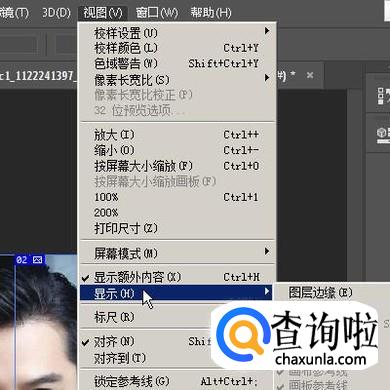Toggle the 对齐 snap option
Image resolution: width=390 pixels, height=390 pixels.
[x=176, y=341]
